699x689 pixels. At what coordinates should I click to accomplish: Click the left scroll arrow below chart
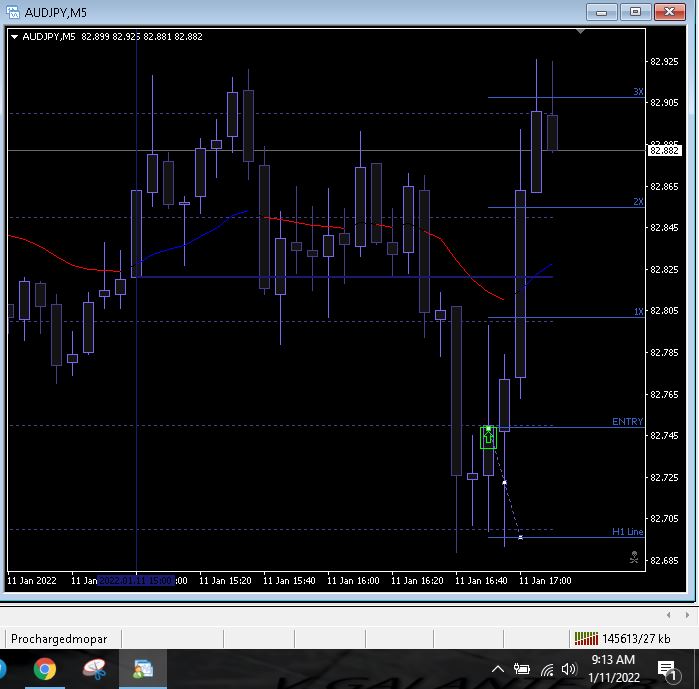[668, 615]
